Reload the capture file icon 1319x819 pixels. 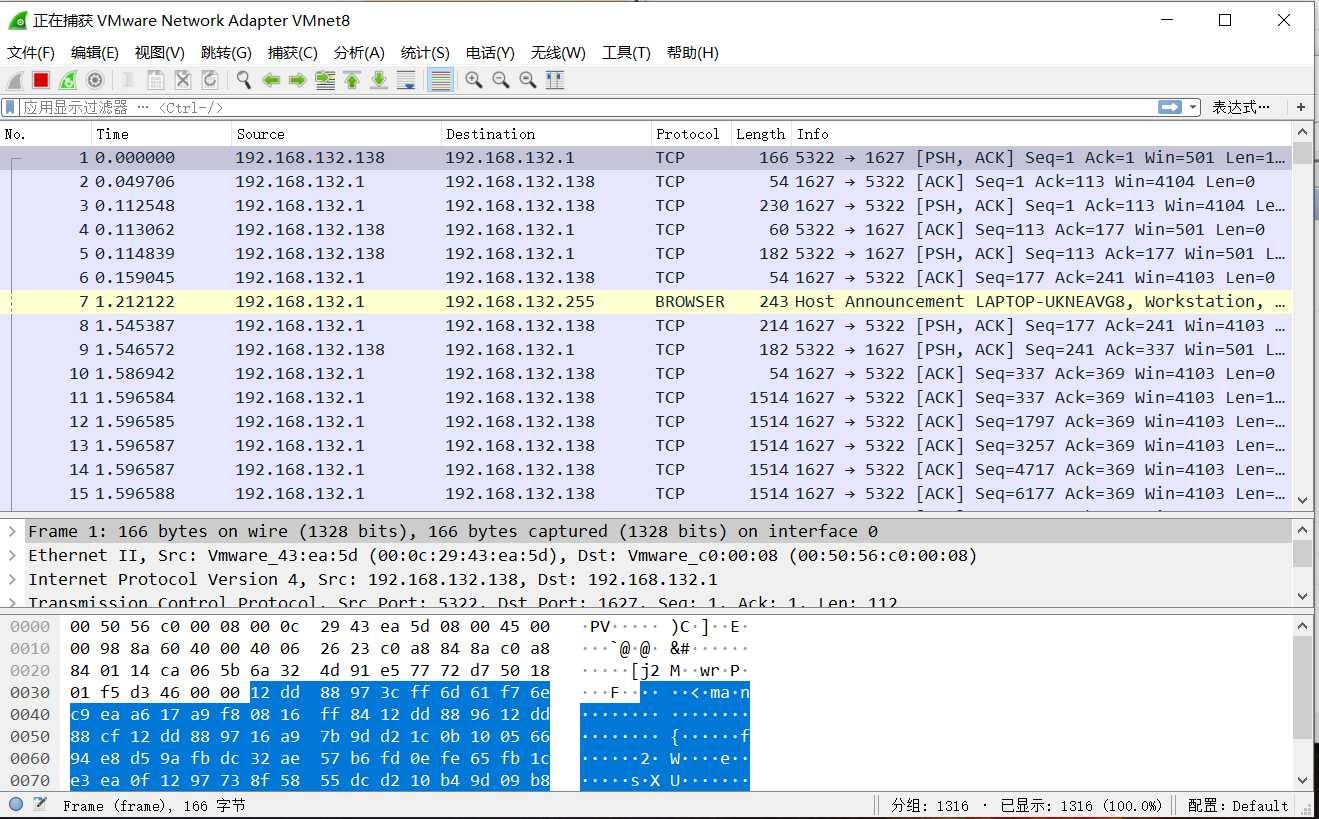pyautogui.click(x=210, y=81)
